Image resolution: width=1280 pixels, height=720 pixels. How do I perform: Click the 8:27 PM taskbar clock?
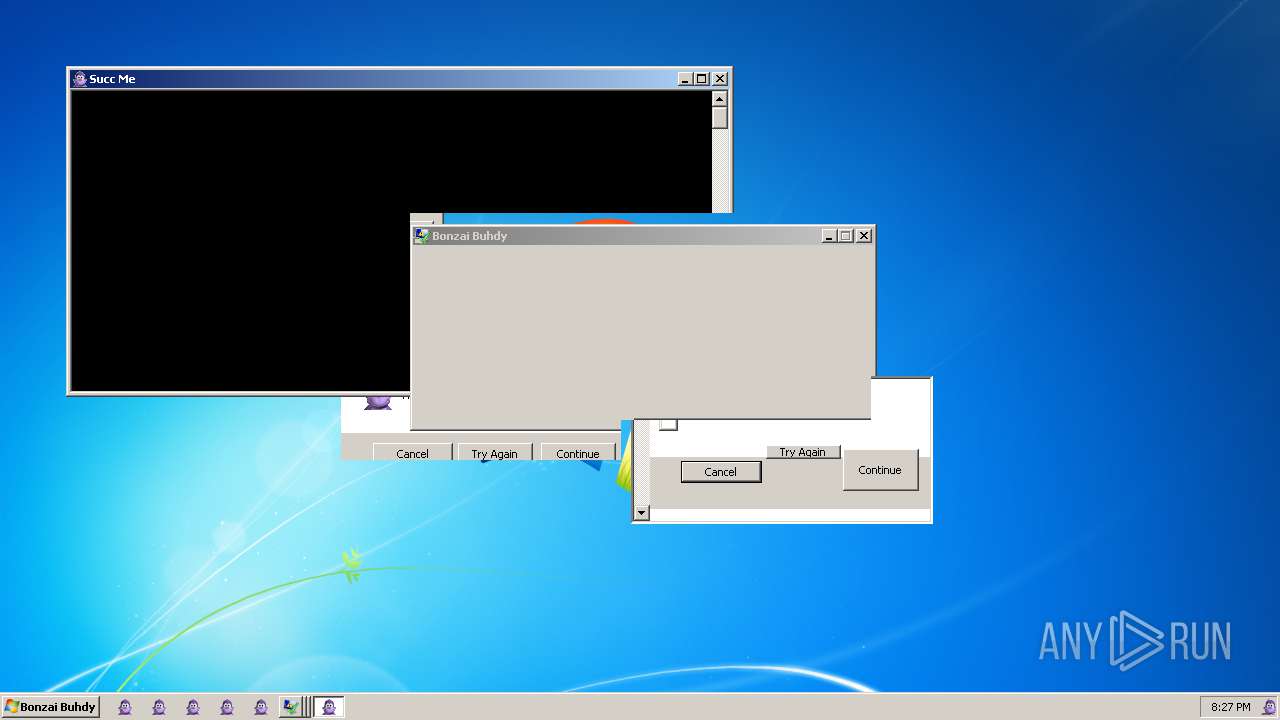pos(1230,707)
